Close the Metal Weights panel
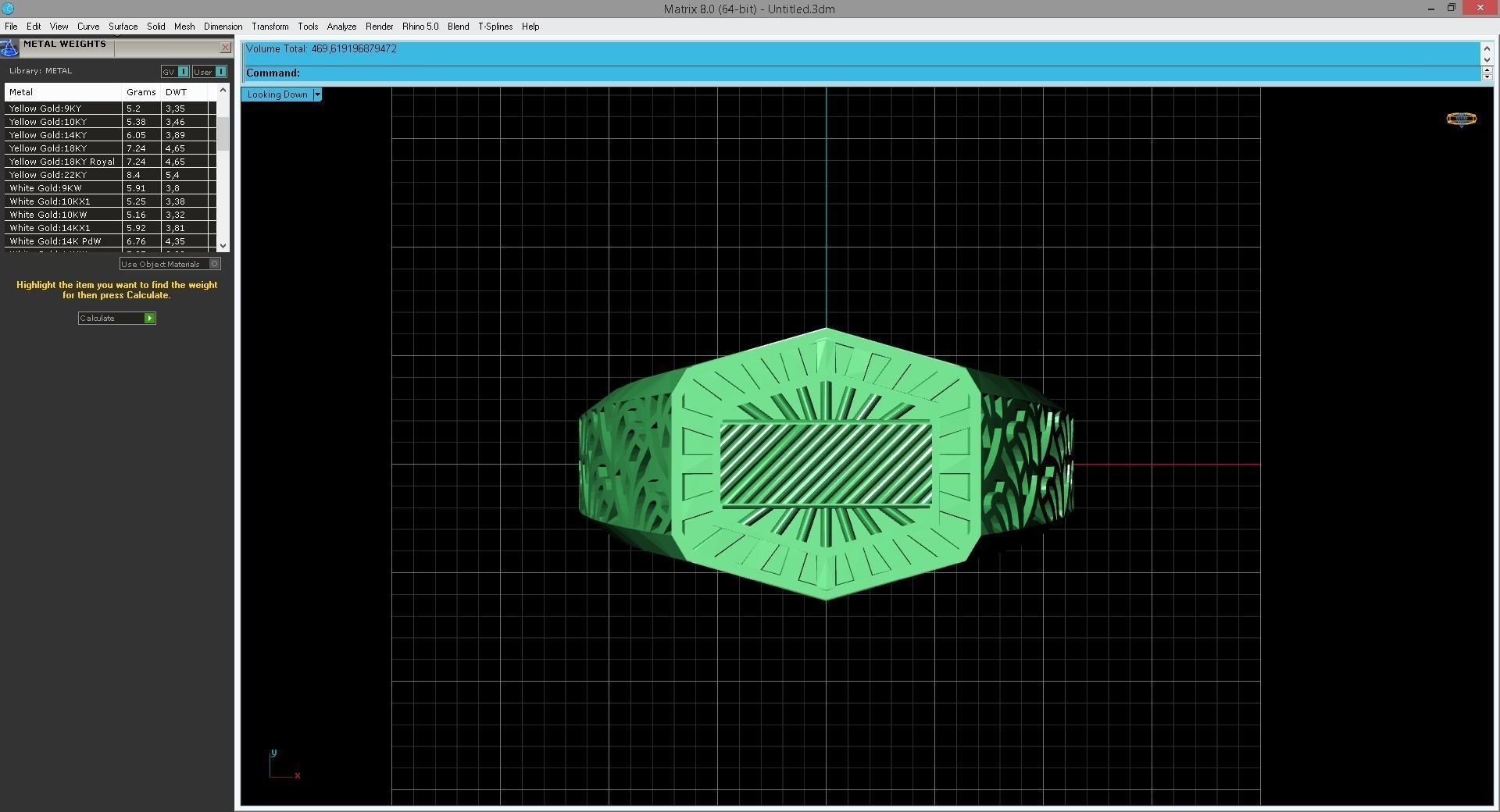The width and height of the screenshot is (1500, 812). pos(225,48)
